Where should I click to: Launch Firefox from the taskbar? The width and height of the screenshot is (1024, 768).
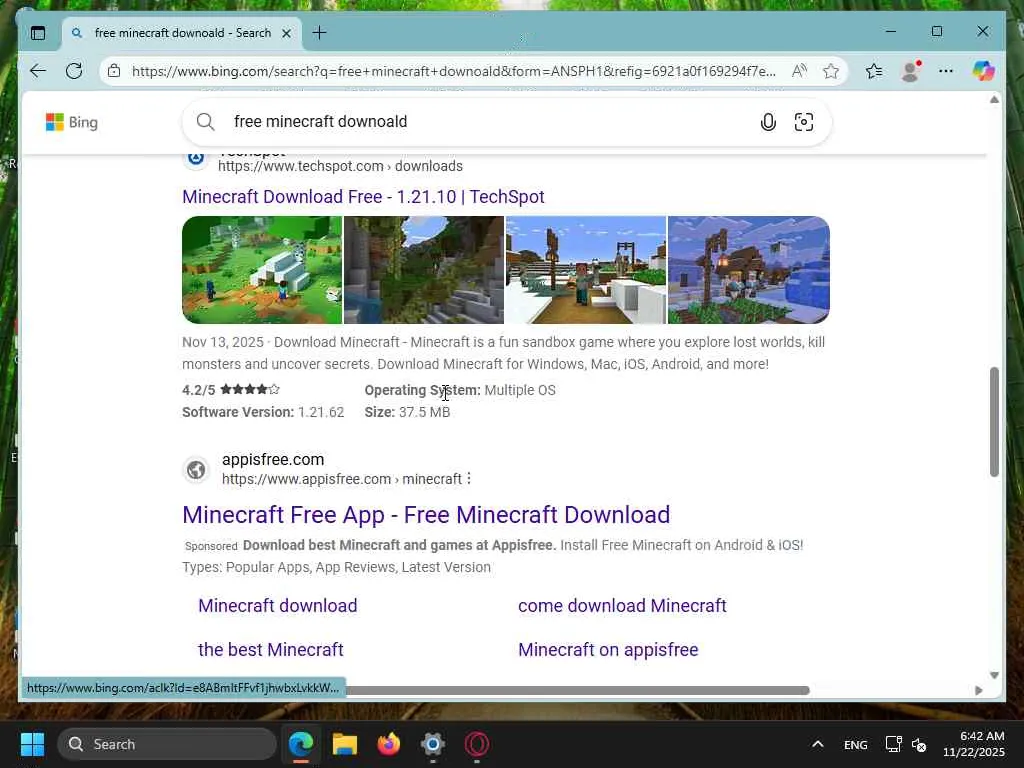pyautogui.click(x=389, y=744)
